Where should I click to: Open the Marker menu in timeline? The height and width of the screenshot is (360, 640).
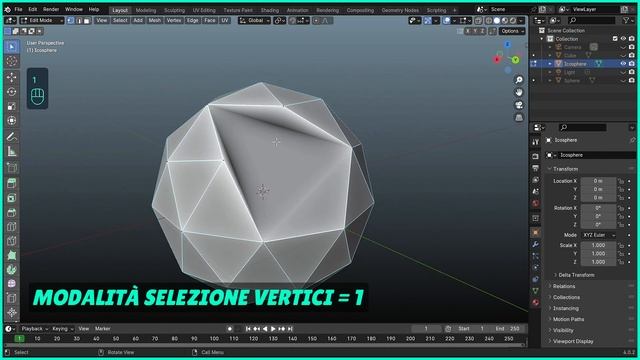click(102, 329)
